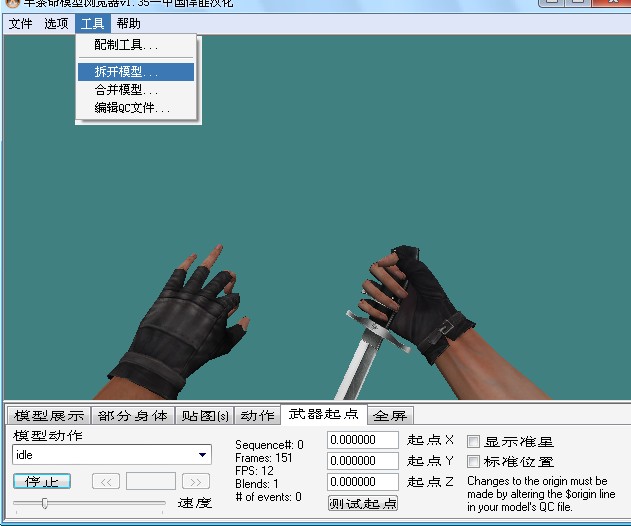Open the 文件 menu
631x526 pixels.
(x=21, y=24)
